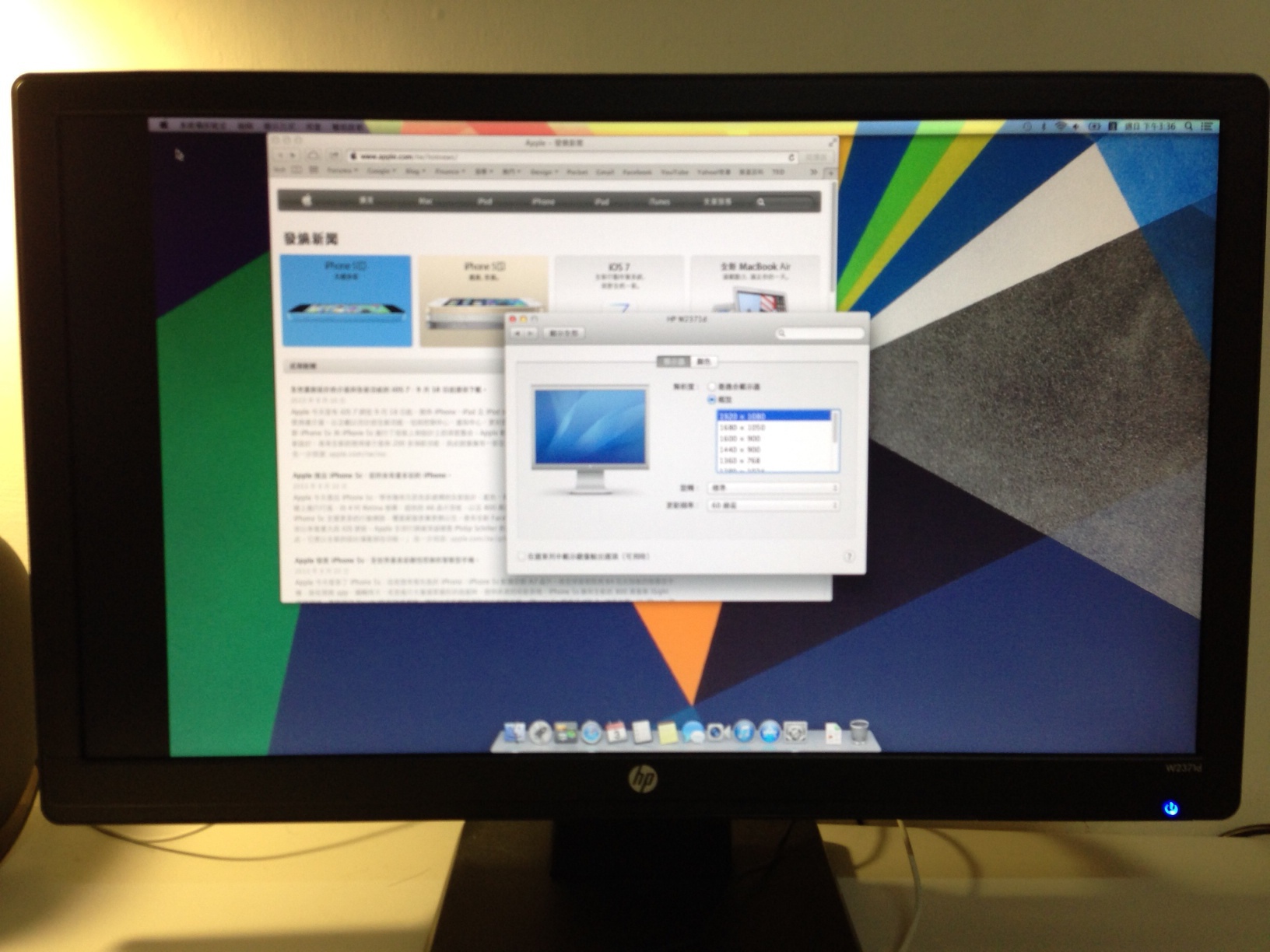Open TED bookmark in Safari

coord(778,171)
